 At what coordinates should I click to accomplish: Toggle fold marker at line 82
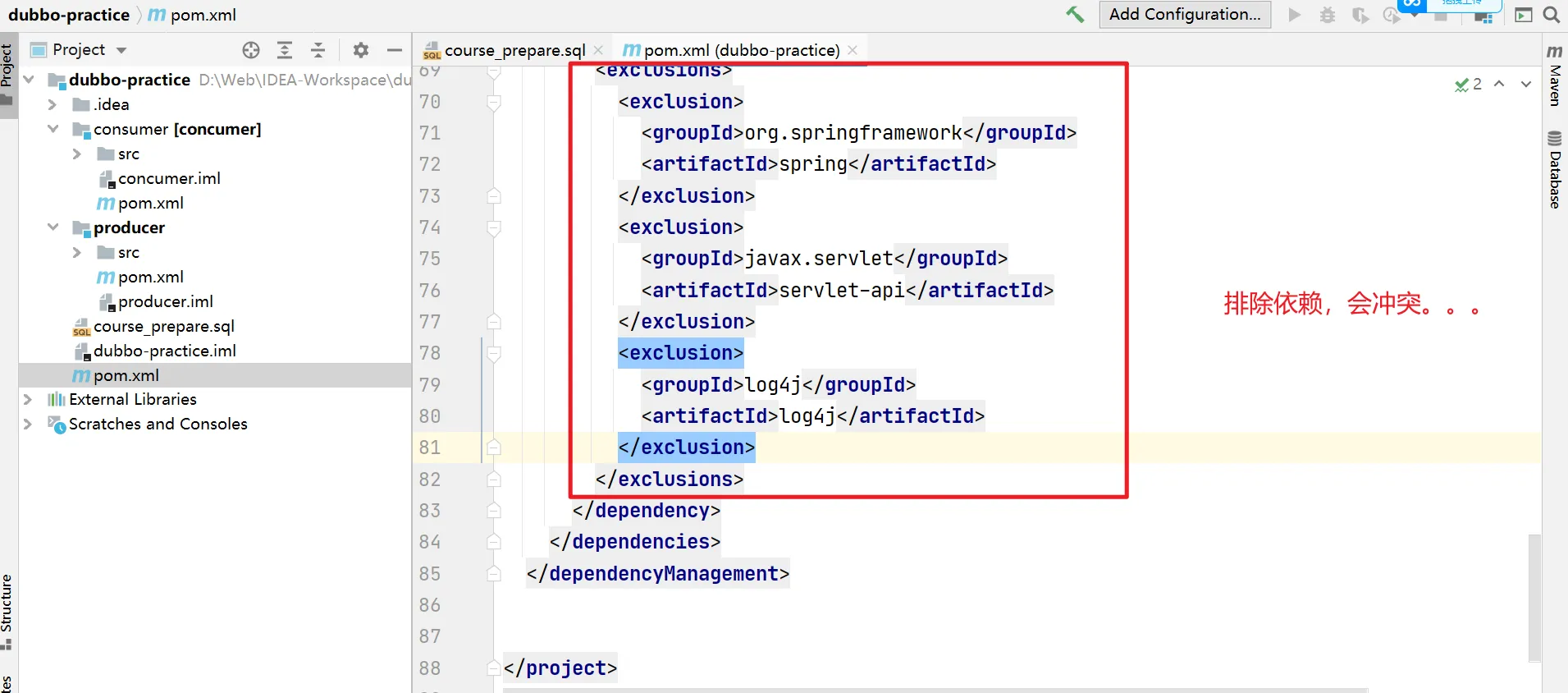coord(494,480)
